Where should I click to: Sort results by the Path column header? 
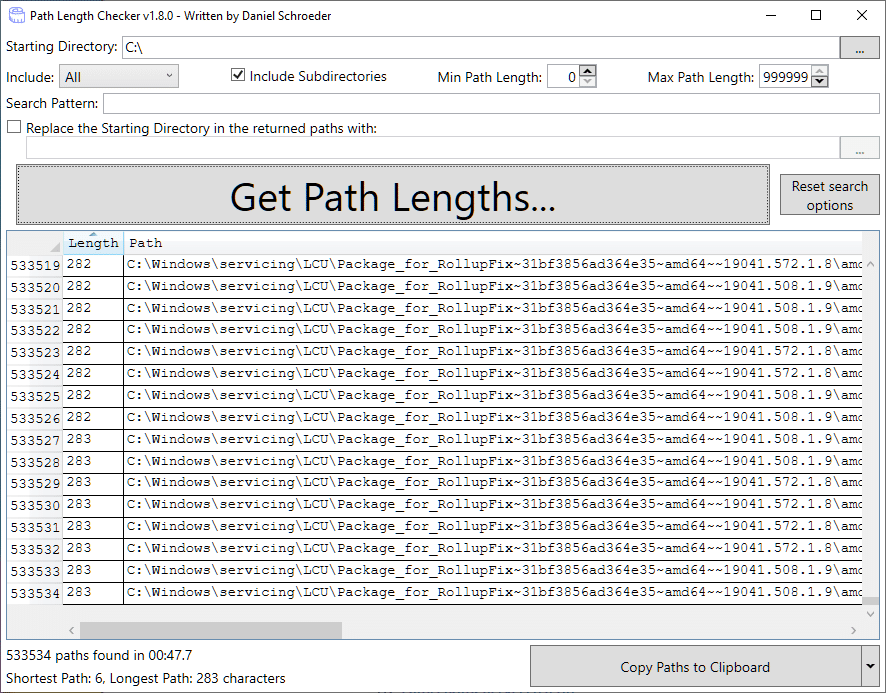pos(146,243)
